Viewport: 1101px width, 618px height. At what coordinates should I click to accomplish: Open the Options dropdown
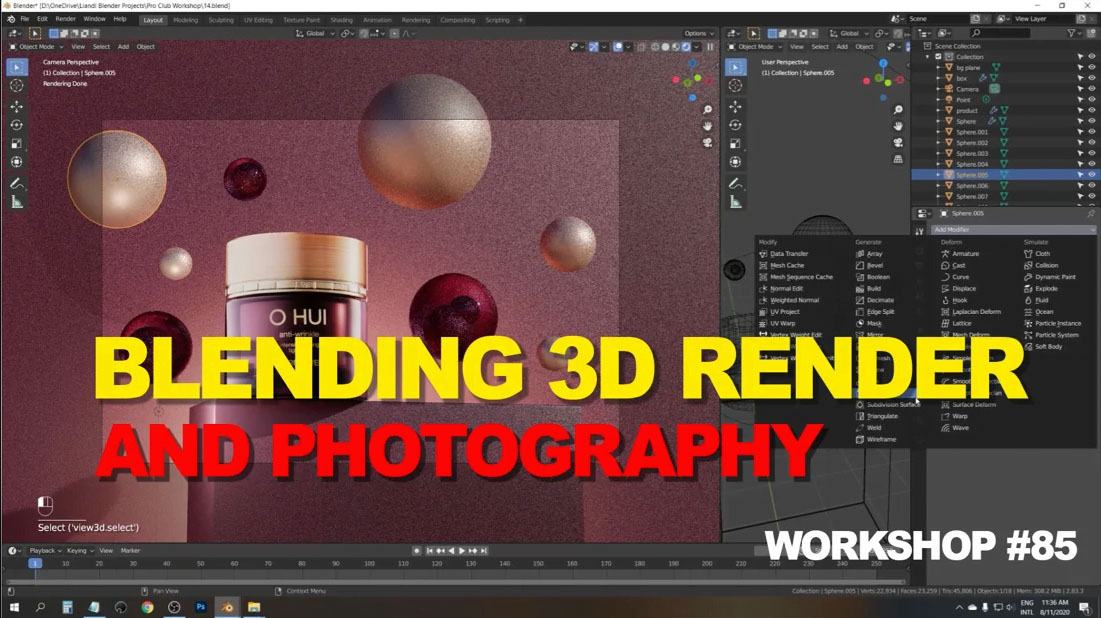click(x=699, y=33)
